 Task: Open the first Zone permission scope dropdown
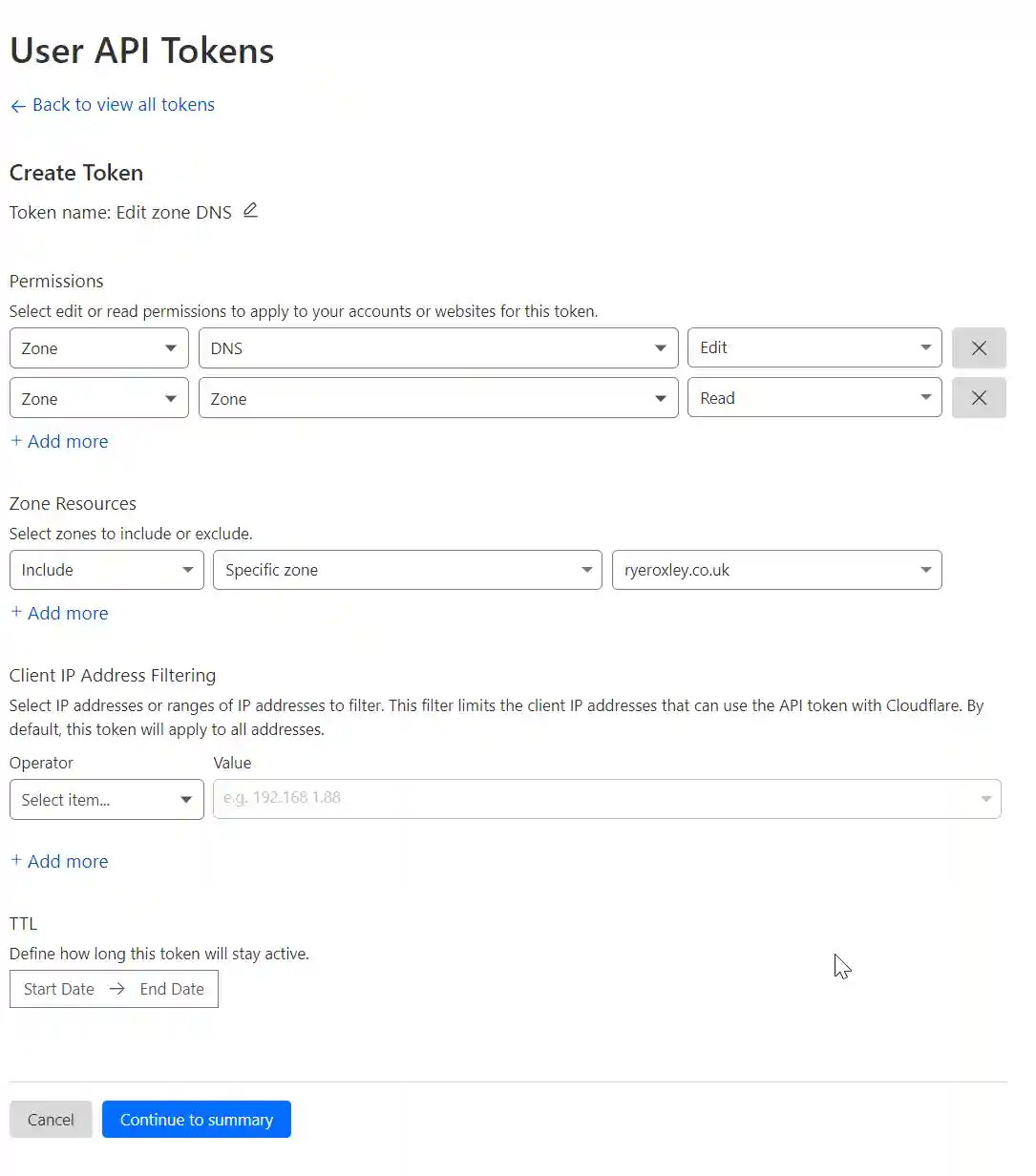tap(98, 347)
